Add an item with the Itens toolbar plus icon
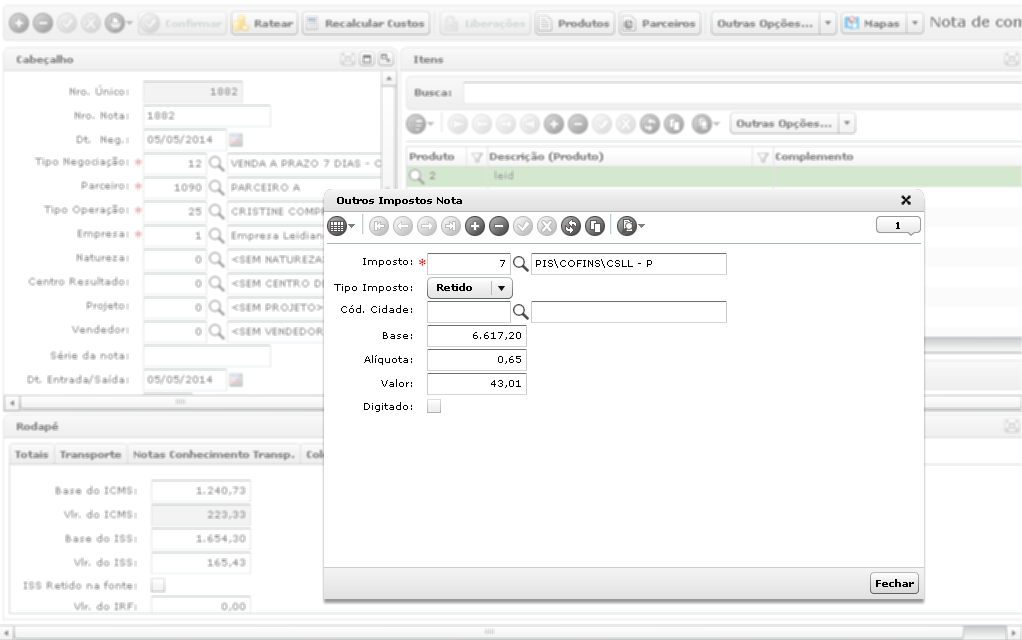1022x640 pixels. [553, 124]
